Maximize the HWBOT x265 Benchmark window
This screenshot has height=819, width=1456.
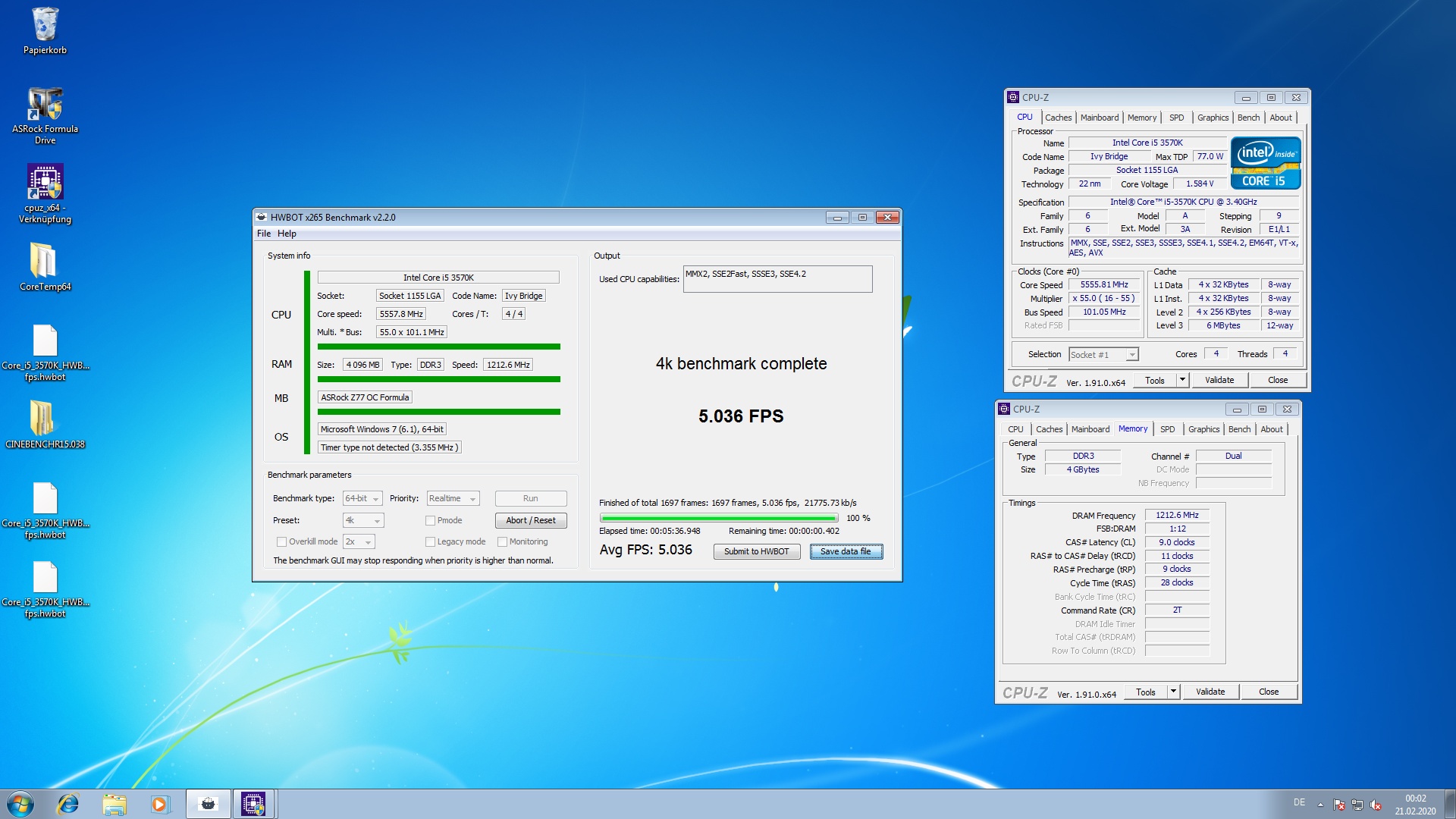click(x=862, y=218)
